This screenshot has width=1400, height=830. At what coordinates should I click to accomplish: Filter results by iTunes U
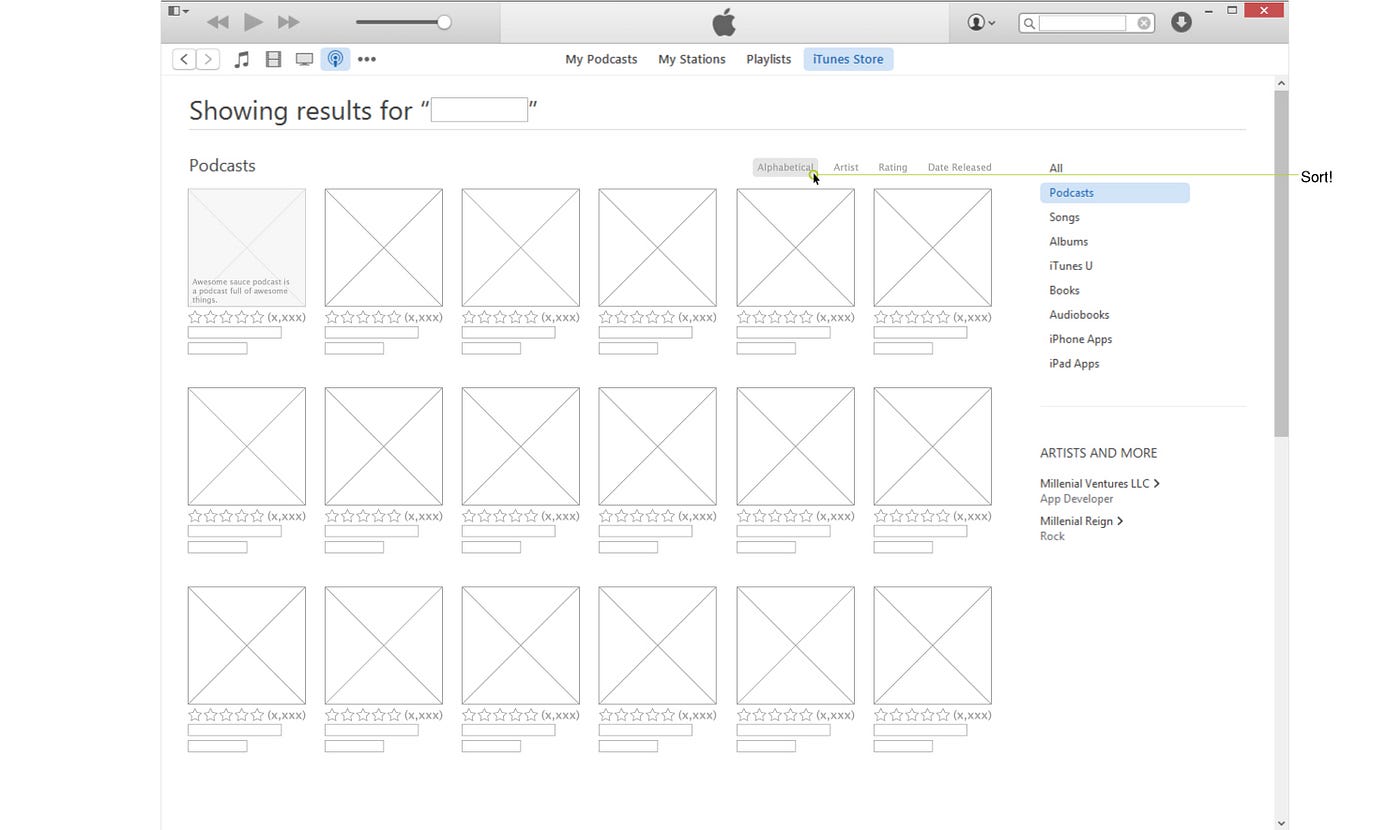pyautogui.click(x=1070, y=266)
